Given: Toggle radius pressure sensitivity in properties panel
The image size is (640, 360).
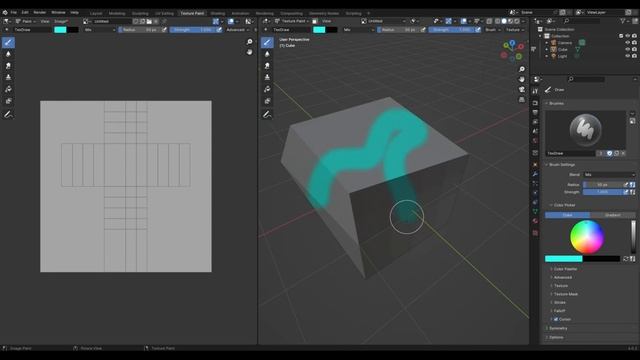Looking at the screenshot, I should [626, 185].
